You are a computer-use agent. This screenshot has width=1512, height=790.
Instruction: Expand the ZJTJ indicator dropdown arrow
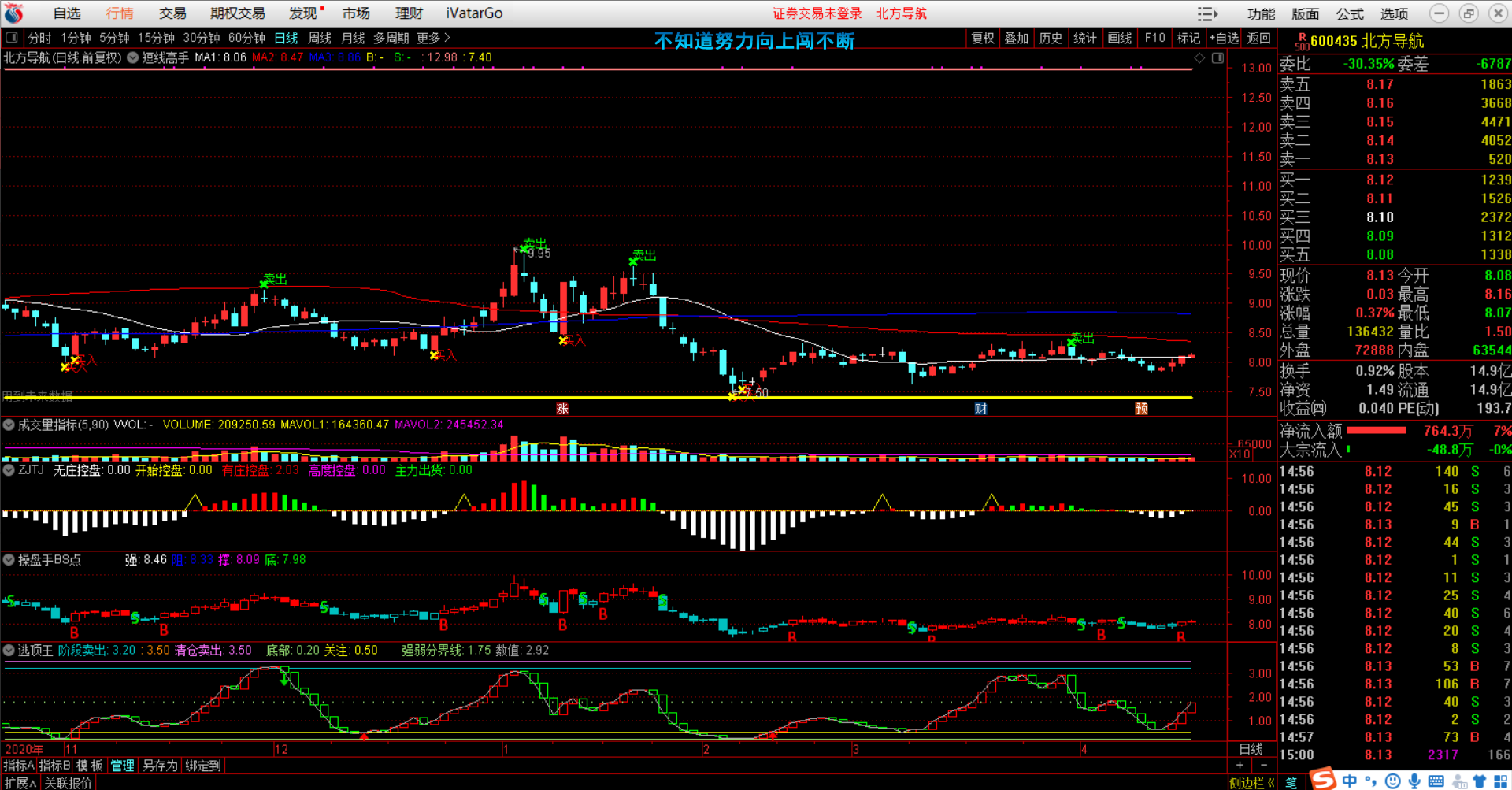(9, 469)
